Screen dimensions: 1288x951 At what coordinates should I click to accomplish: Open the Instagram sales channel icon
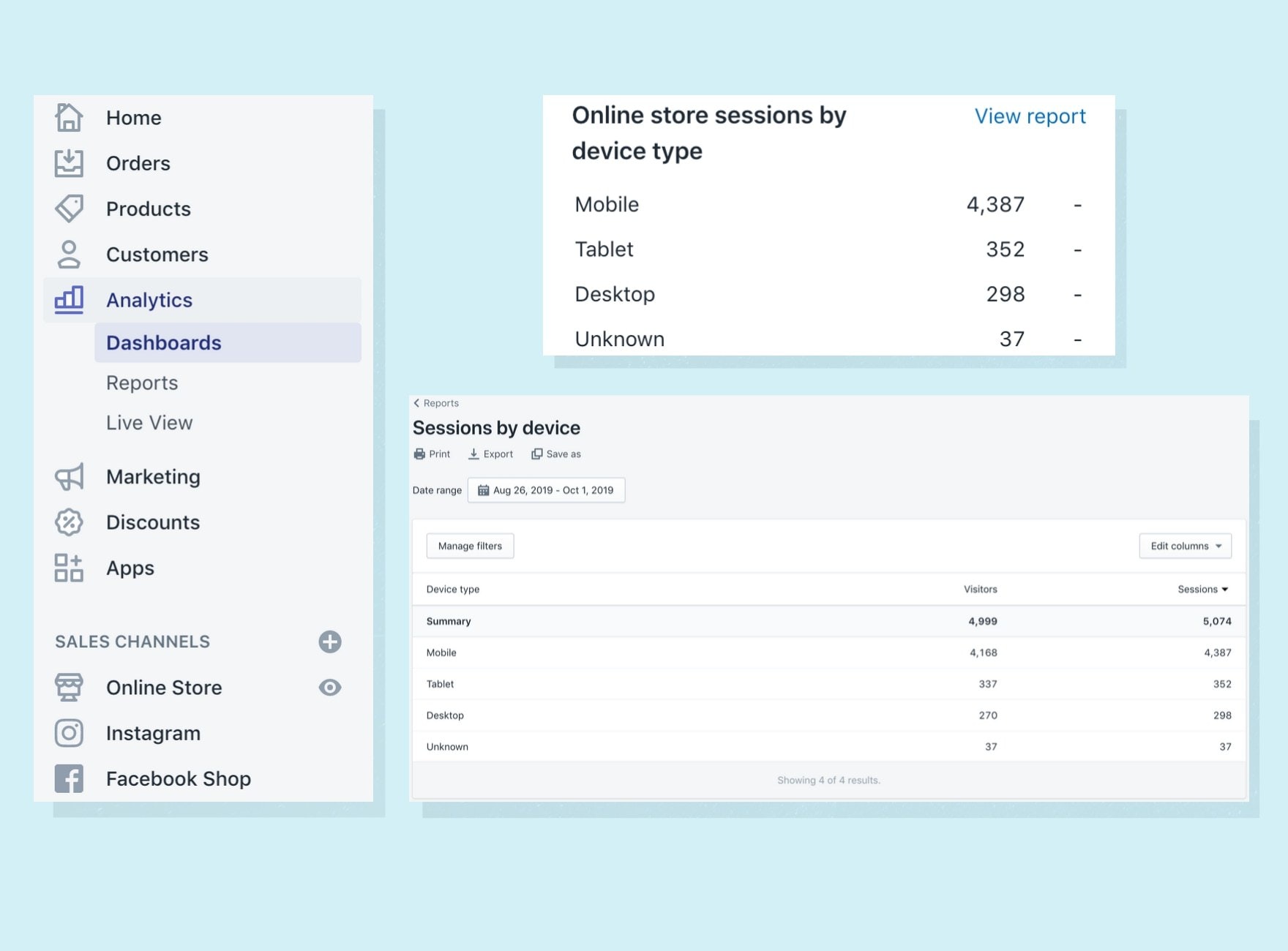pos(69,733)
